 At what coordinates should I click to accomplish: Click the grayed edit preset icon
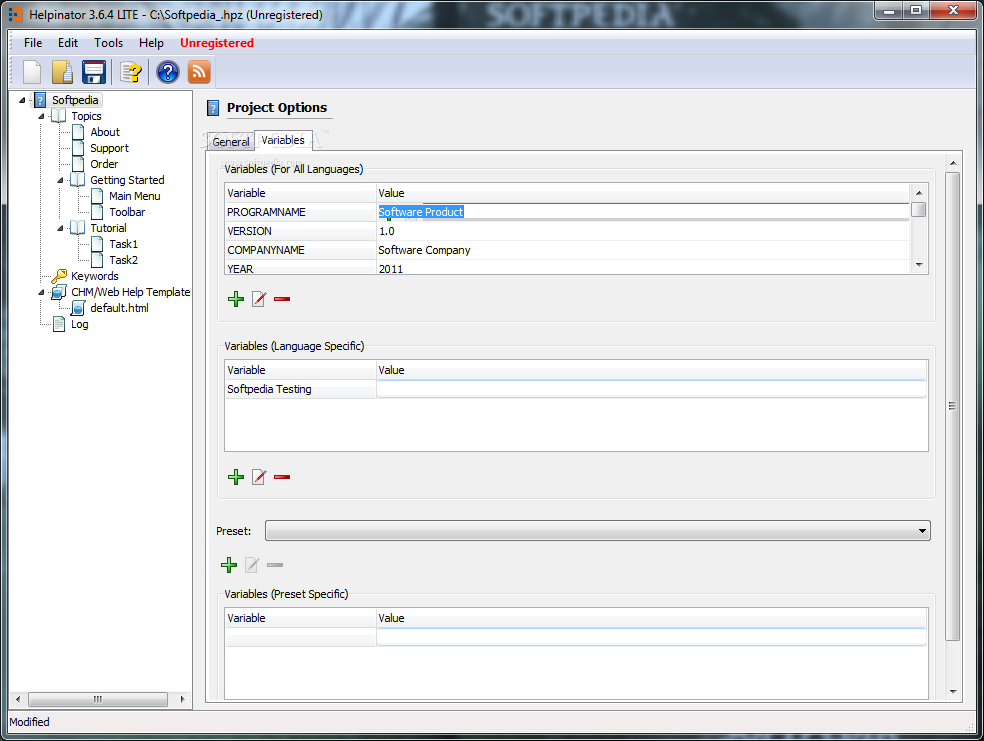[252, 565]
